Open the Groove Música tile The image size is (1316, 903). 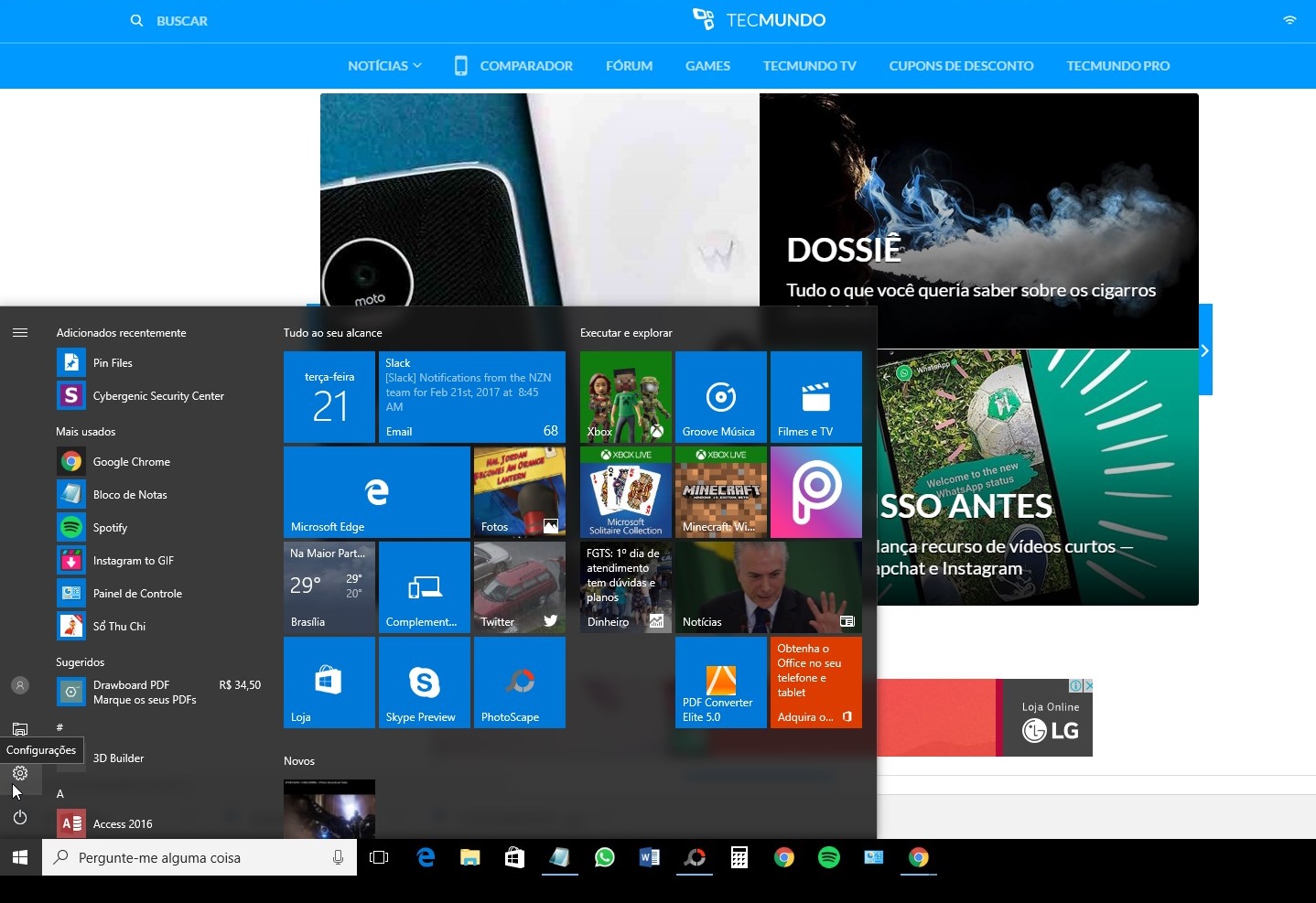click(x=721, y=397)
